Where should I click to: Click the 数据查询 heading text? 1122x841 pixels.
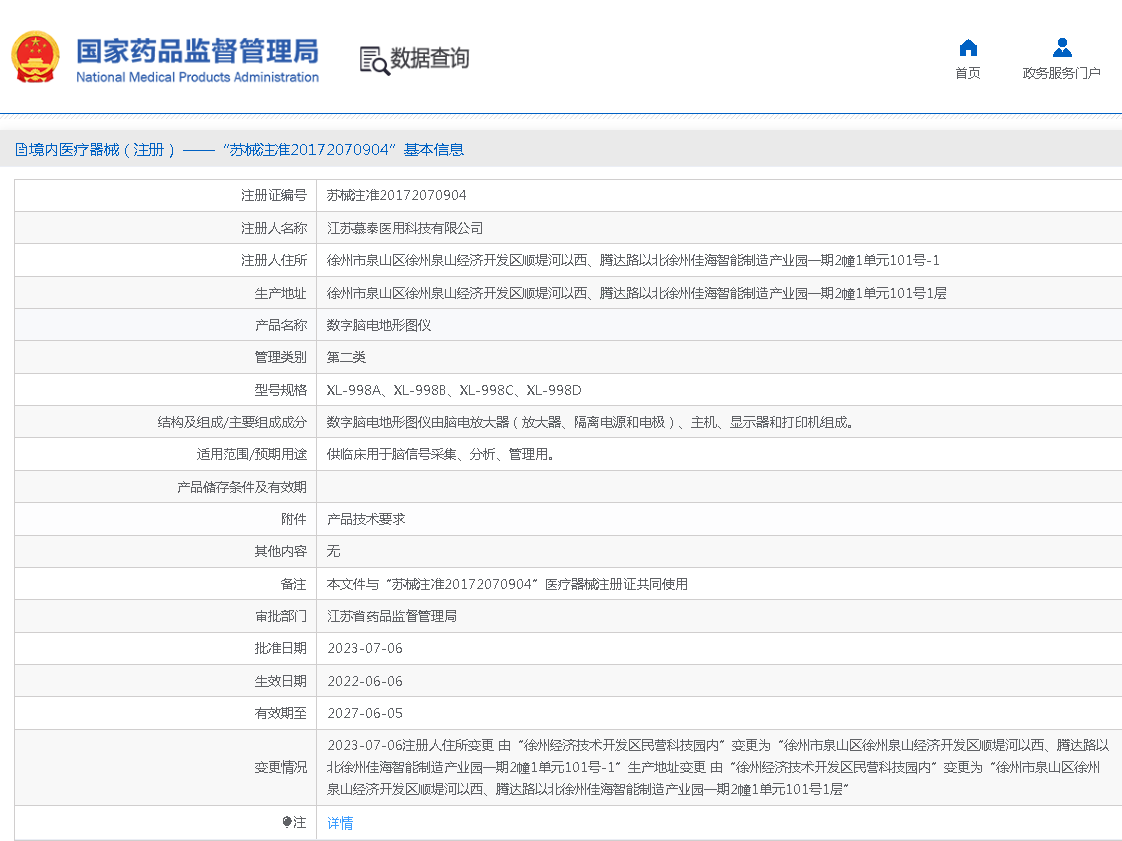click(x=429, y=59)
